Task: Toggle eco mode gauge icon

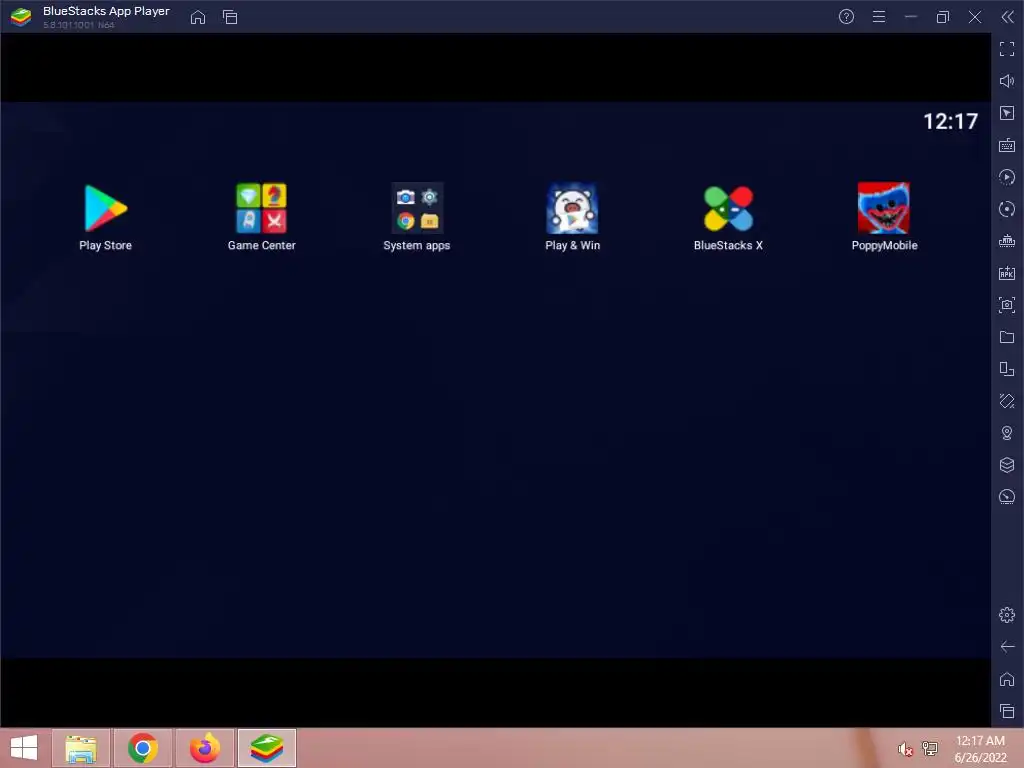Action: [1007, 497]
